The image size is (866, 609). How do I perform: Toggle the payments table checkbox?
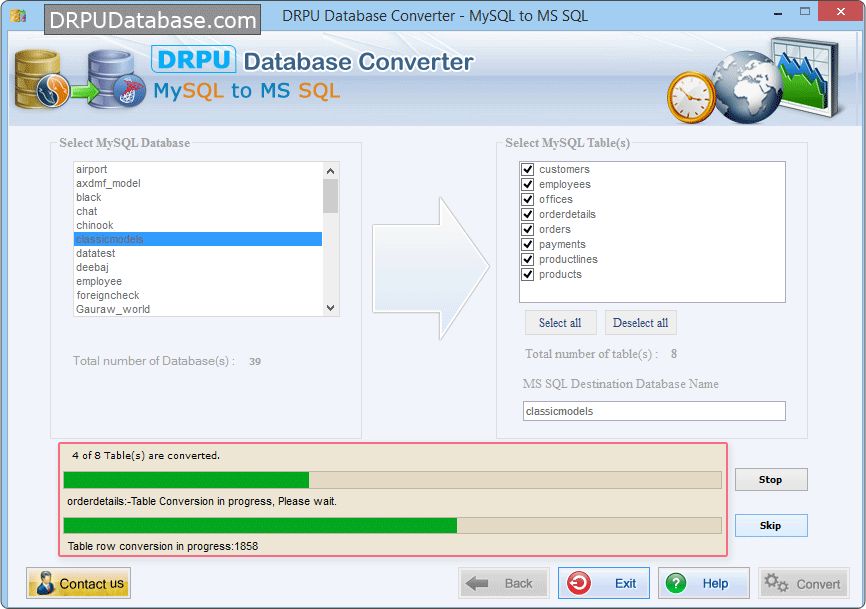tap(527, 244)
